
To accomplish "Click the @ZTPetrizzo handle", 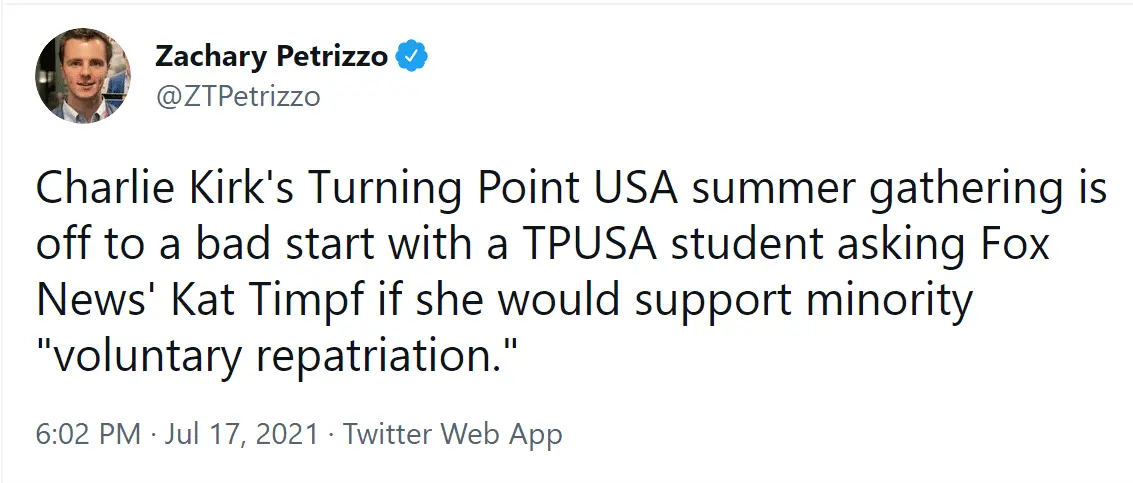I will [237, 96].
